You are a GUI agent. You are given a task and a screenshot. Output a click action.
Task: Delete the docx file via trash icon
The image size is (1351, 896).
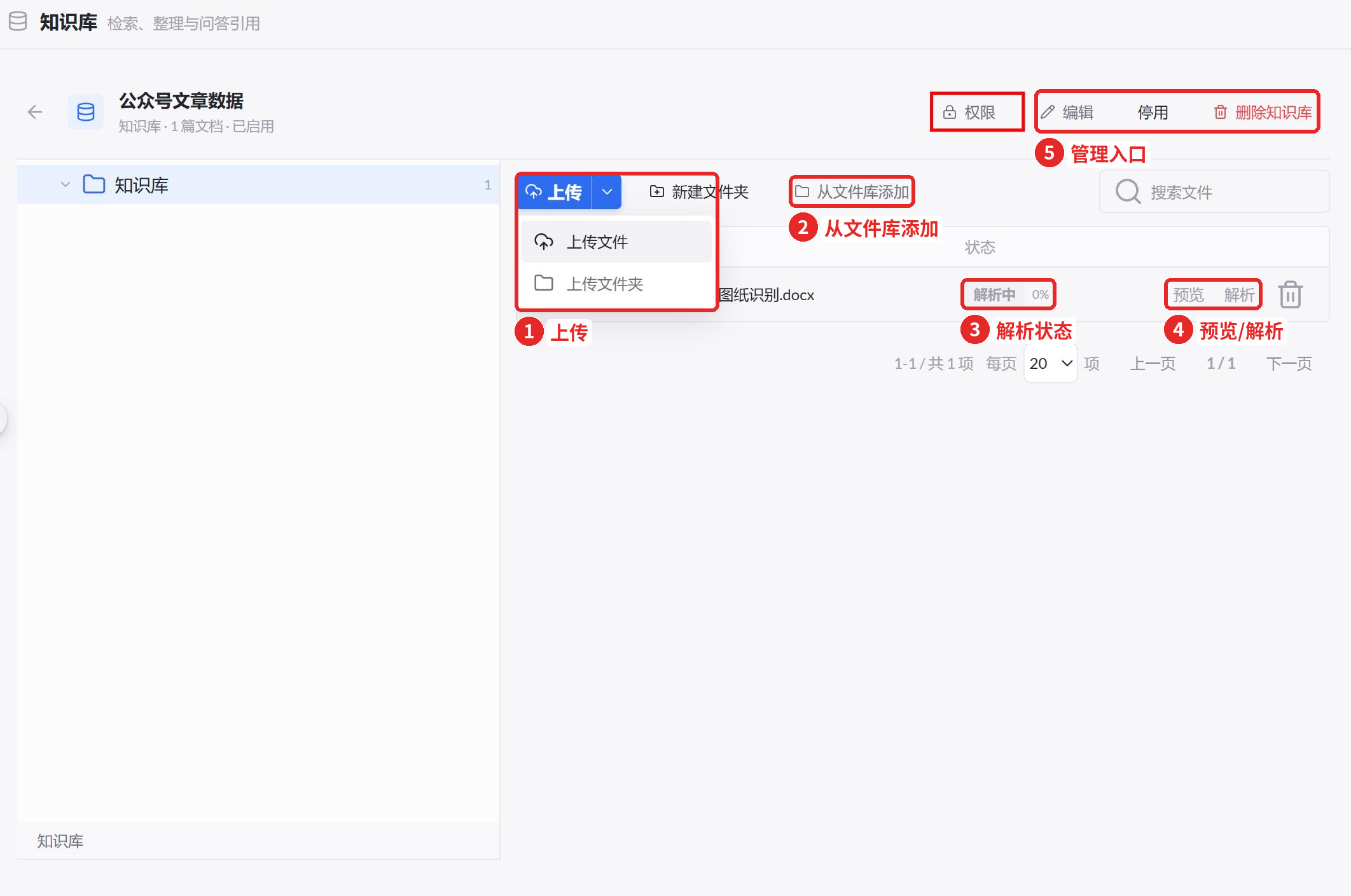(x=1291, y=295)
